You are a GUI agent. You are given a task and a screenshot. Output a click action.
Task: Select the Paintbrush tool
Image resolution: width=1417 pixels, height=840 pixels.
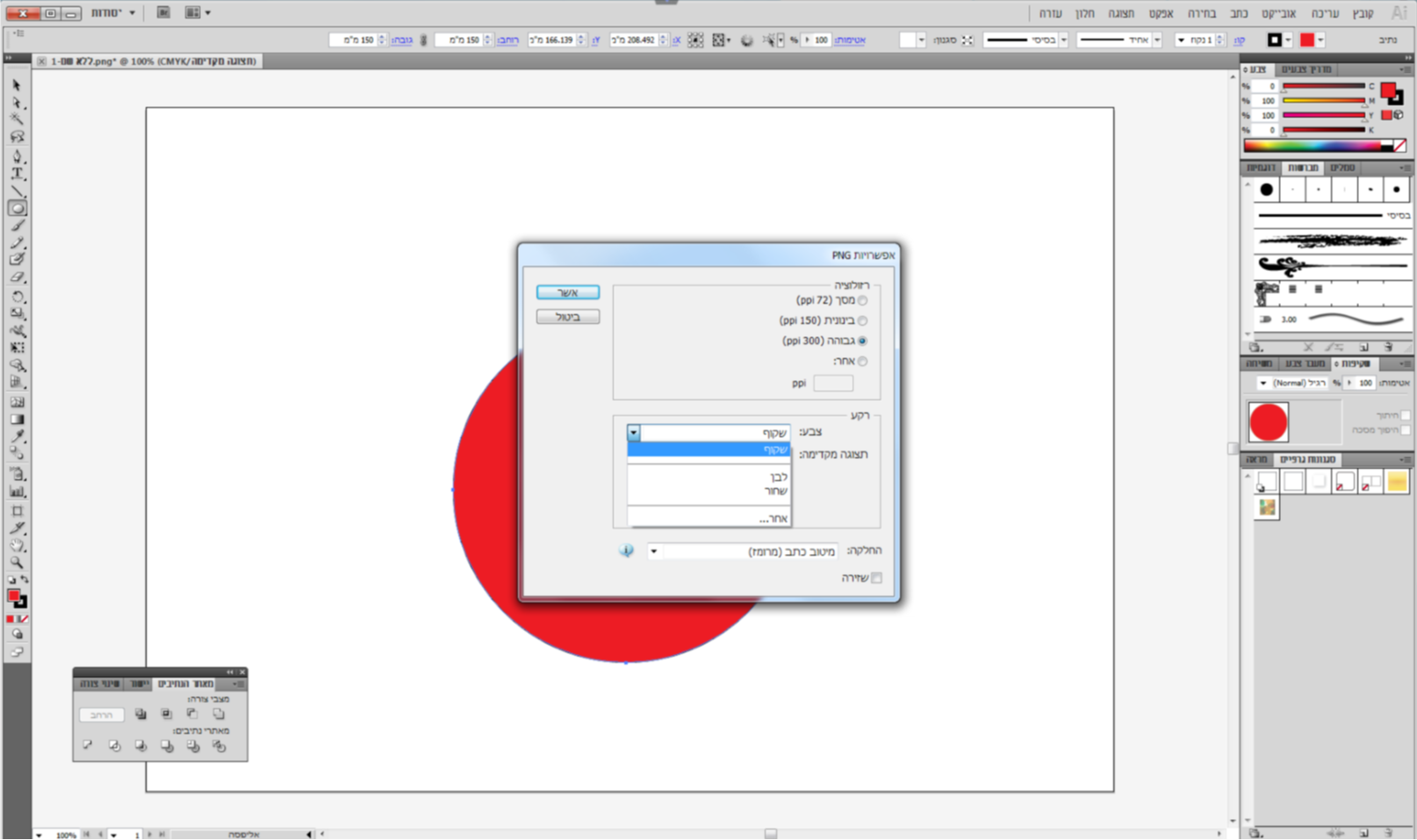(x=17, y=226)
